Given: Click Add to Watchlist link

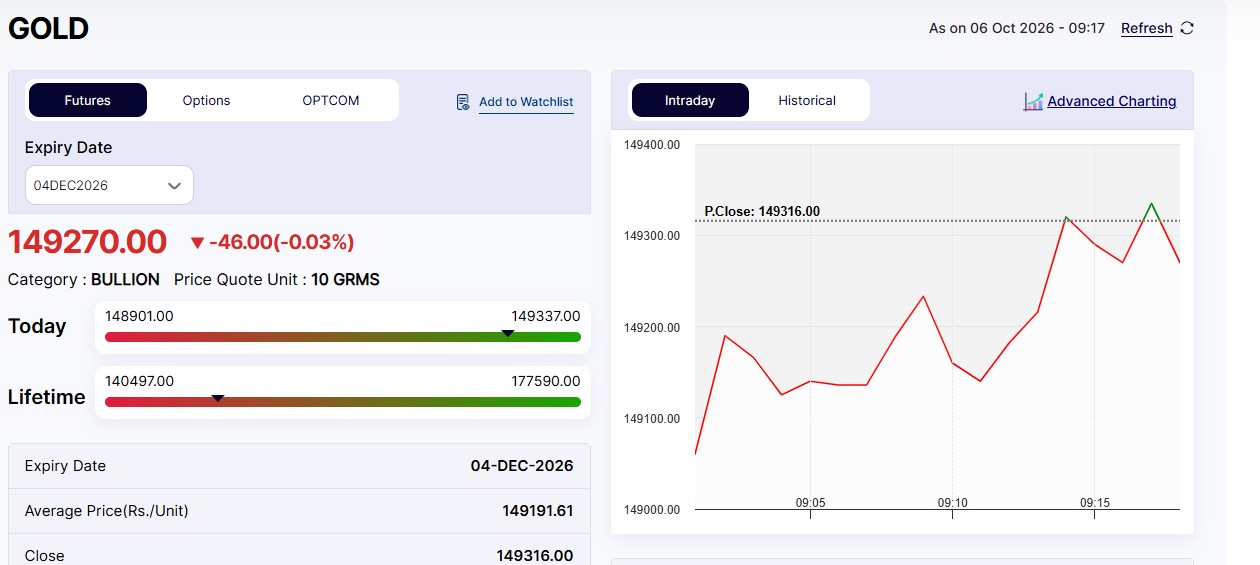Looking at the screenshot, I should pyautogui.click(x=526, y=102).
